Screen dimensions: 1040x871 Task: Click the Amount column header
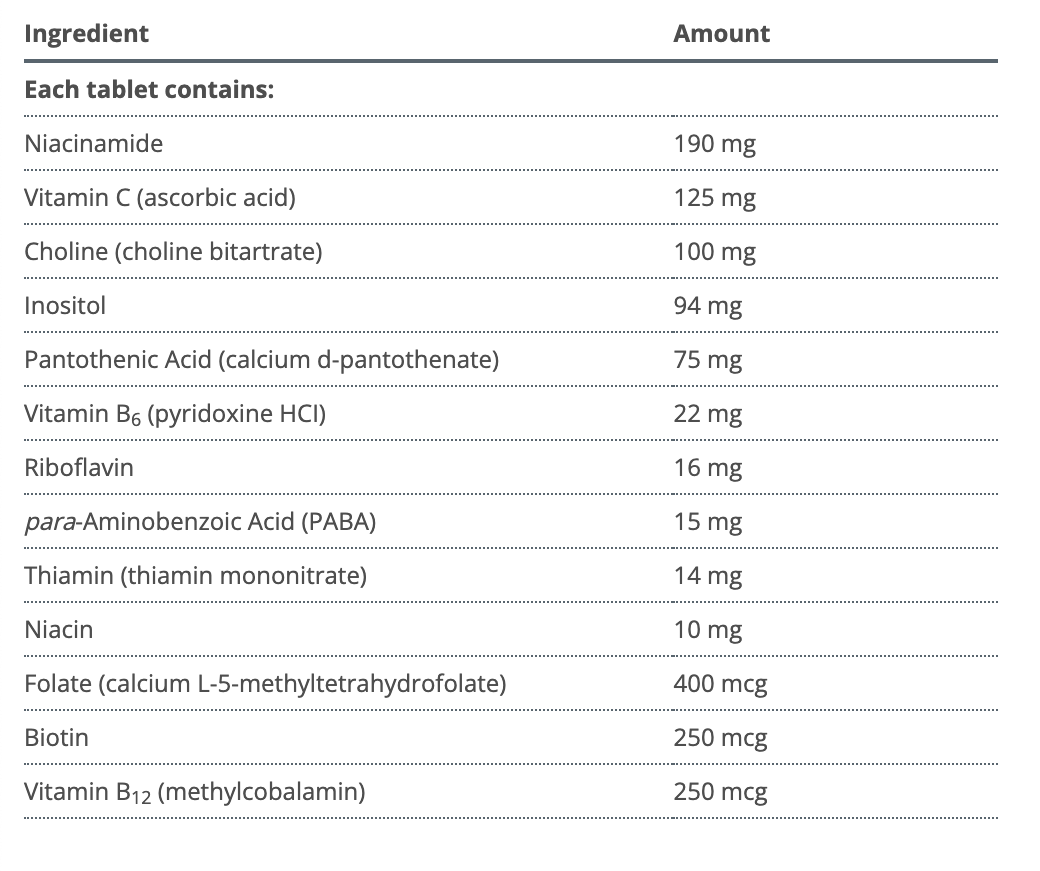(721, 33)
